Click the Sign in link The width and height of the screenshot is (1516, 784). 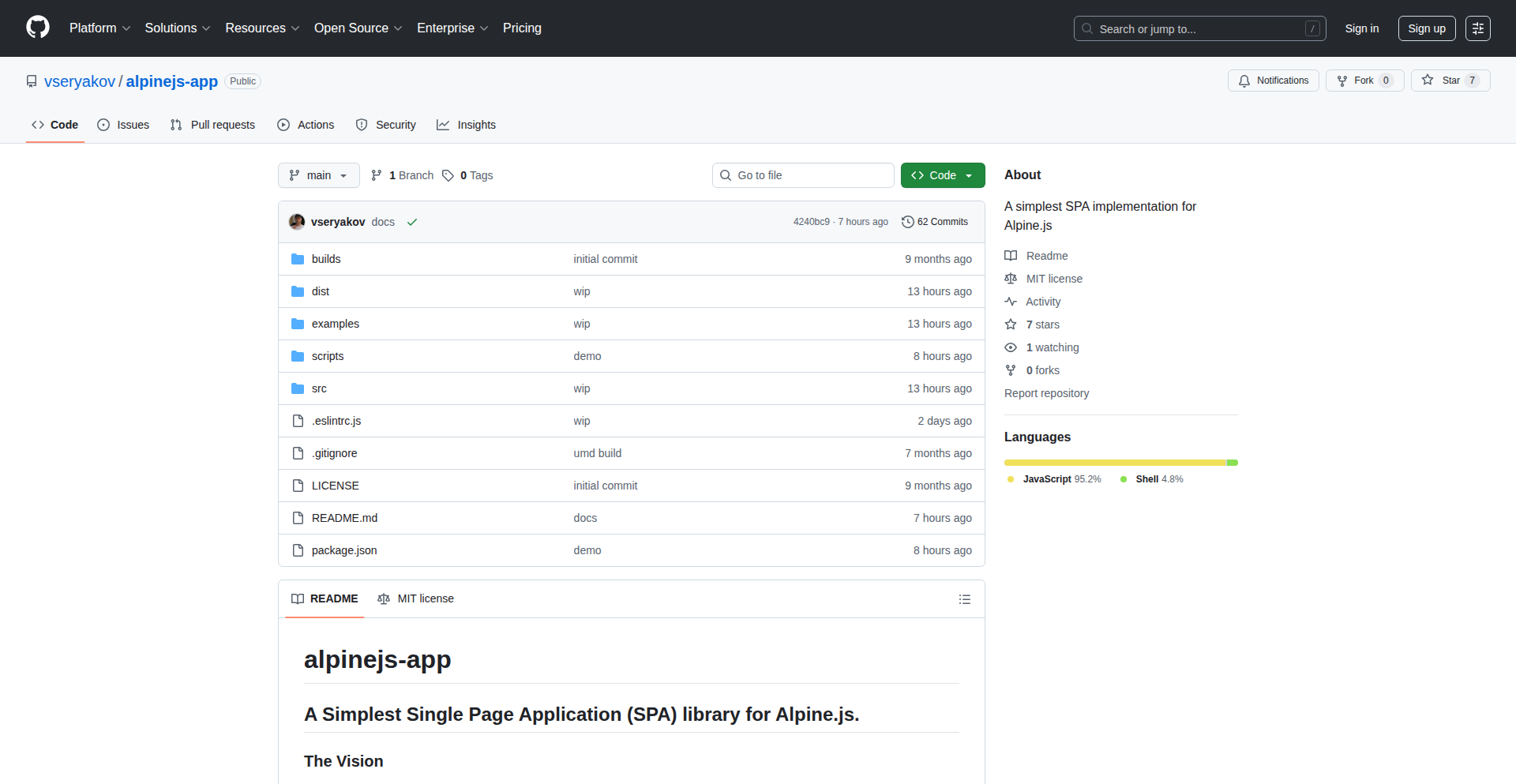(1362, 28)
